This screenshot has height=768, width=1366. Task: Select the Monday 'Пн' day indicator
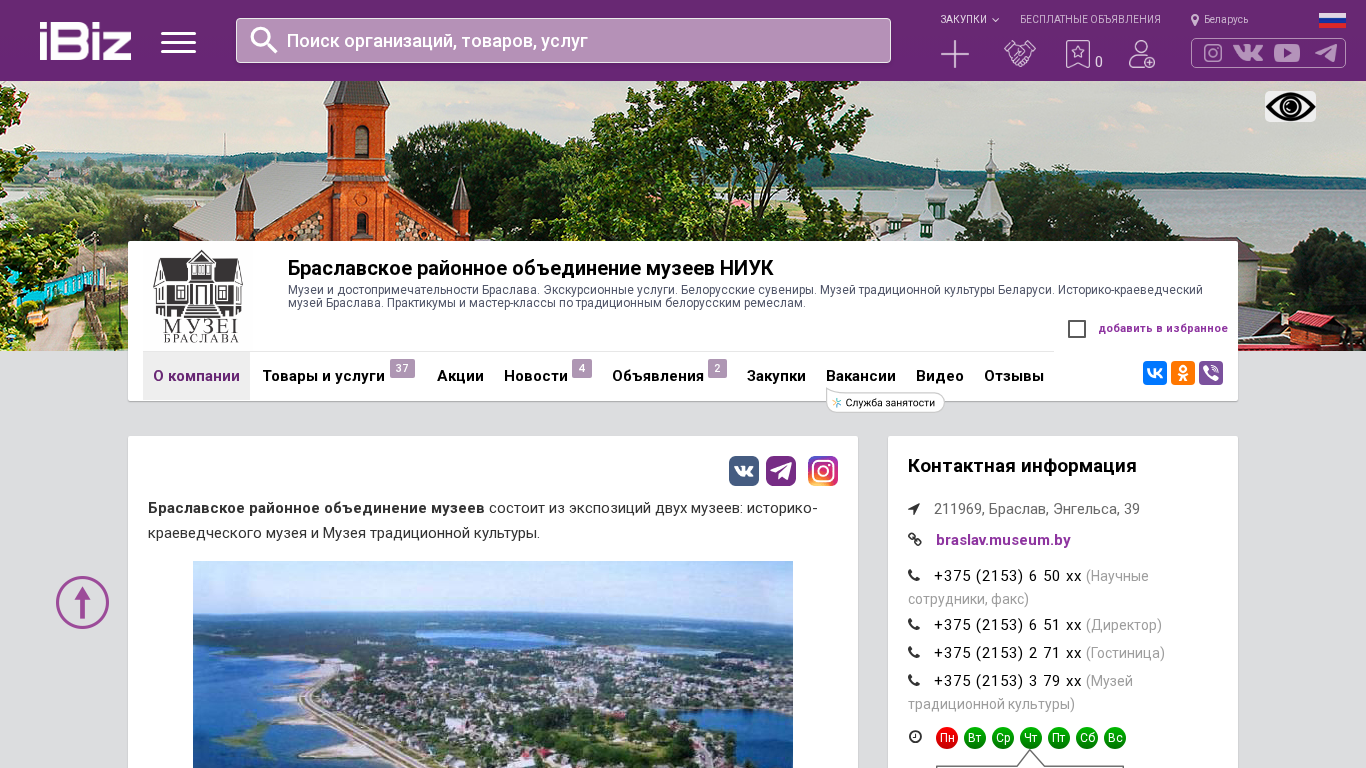tap(947, 738)
